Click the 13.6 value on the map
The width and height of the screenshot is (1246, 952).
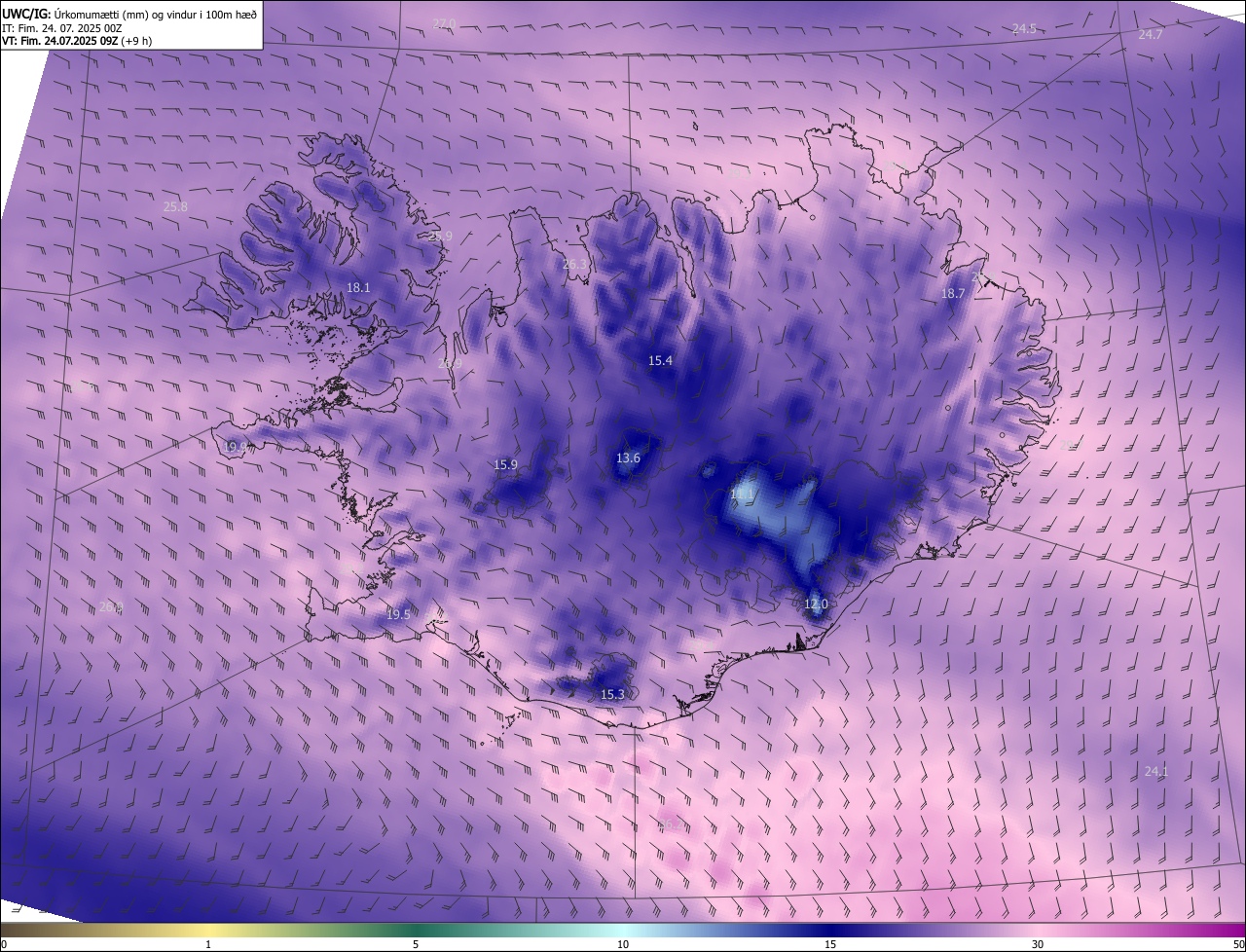point(628,458)
